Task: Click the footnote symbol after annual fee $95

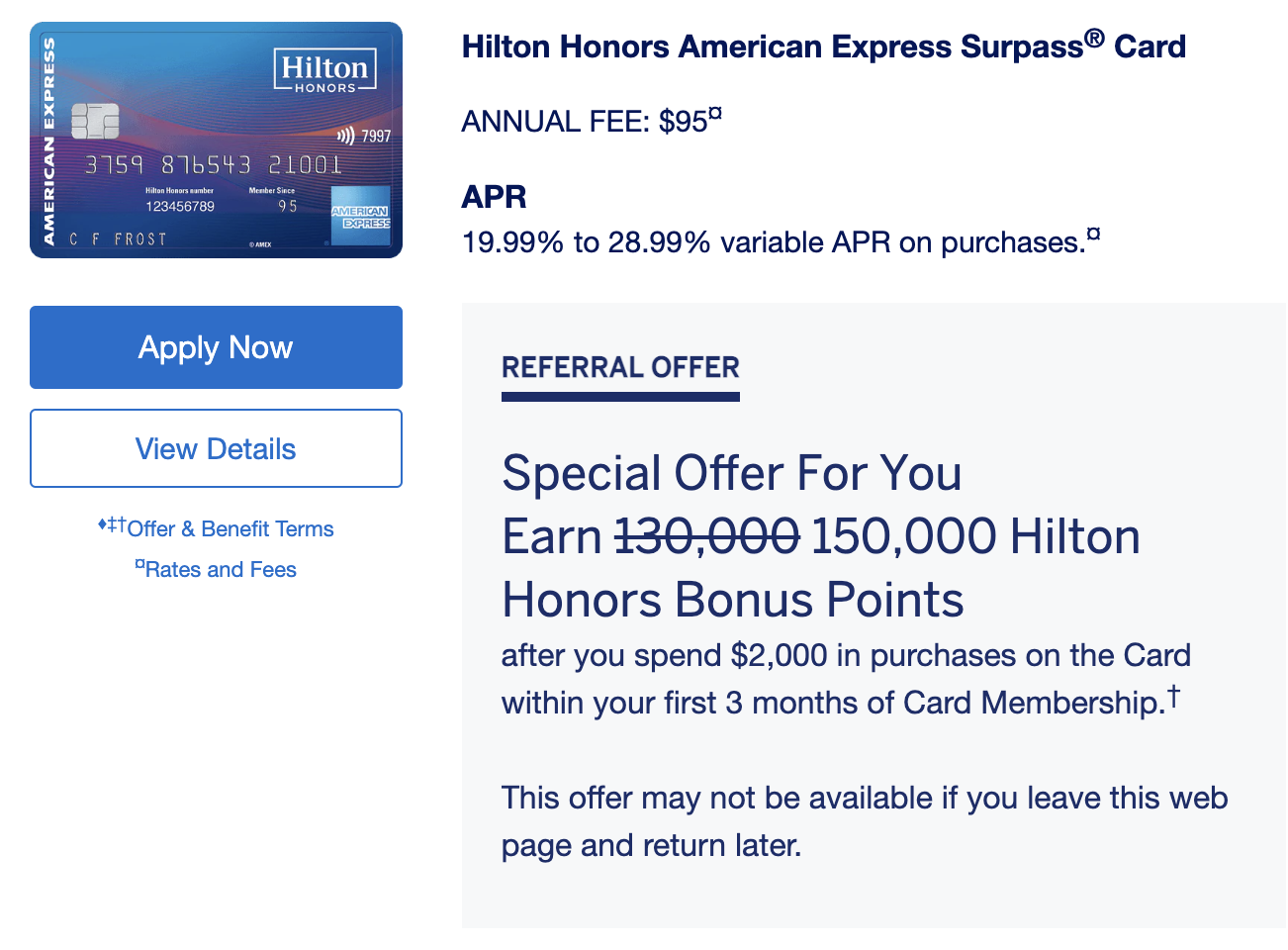Action: (715, 114)
